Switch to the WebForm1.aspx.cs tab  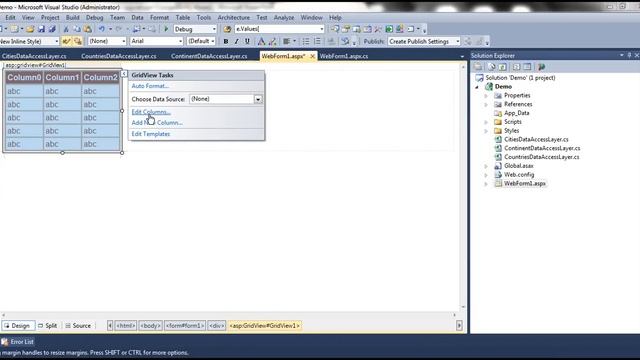pos(344,56)
